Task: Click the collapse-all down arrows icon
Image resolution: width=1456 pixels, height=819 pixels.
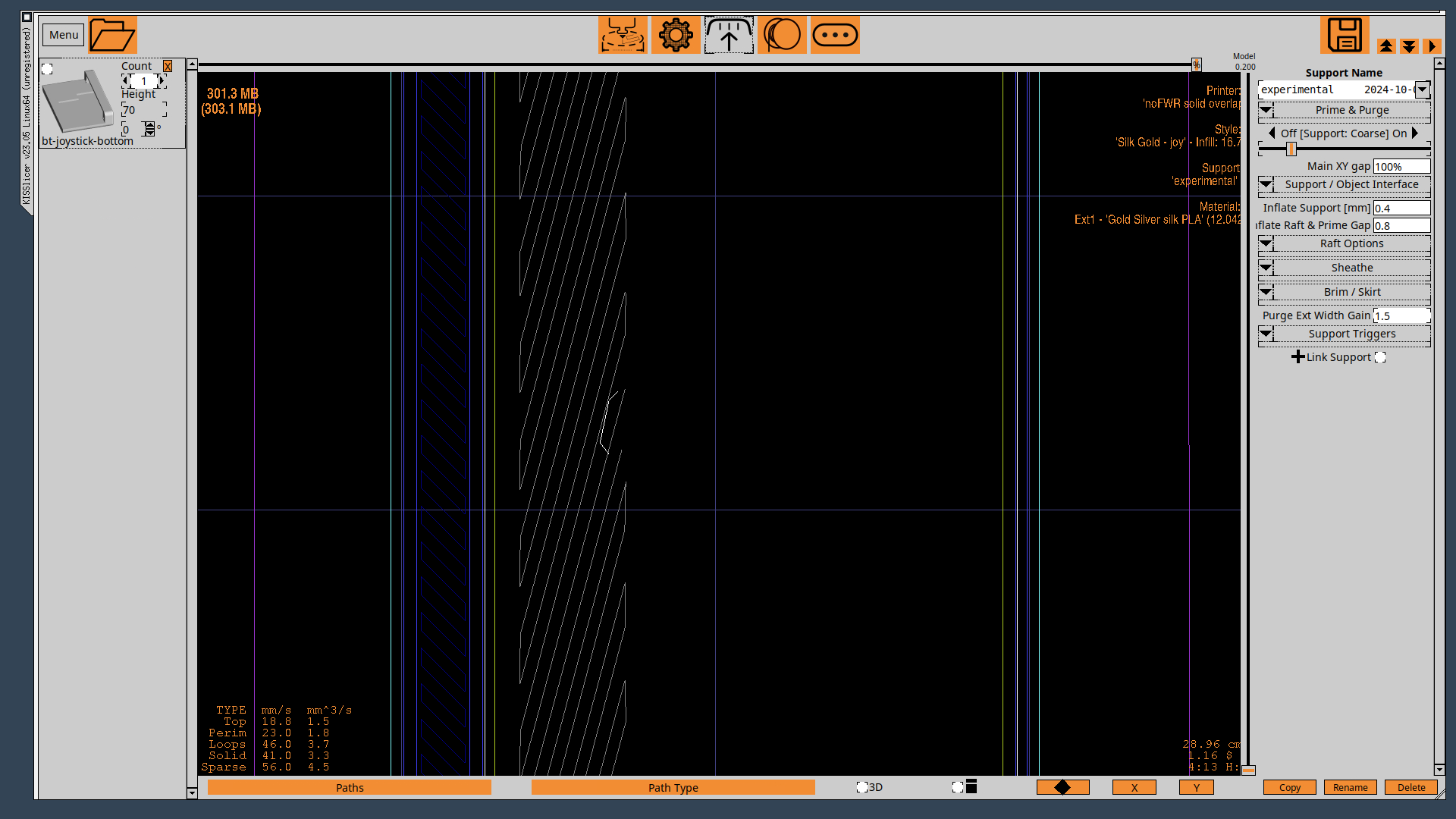Action: tap(1409, 46)
